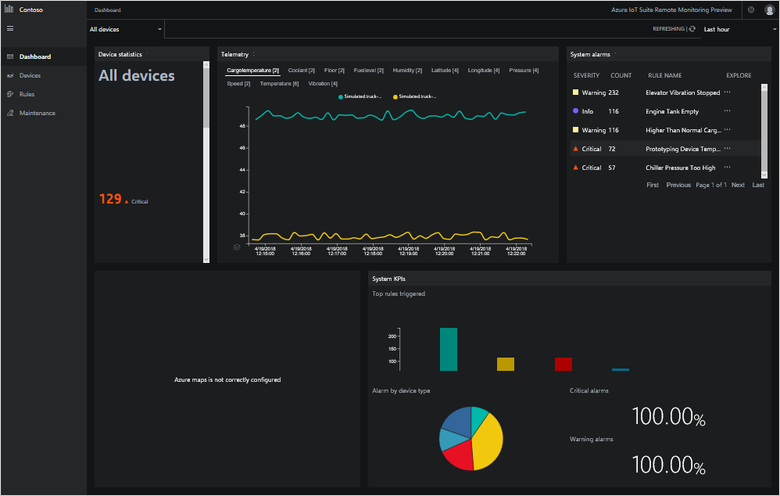780x496 pixels.
Task: Go to Next page of system alarms
Action: coord(738,185)
